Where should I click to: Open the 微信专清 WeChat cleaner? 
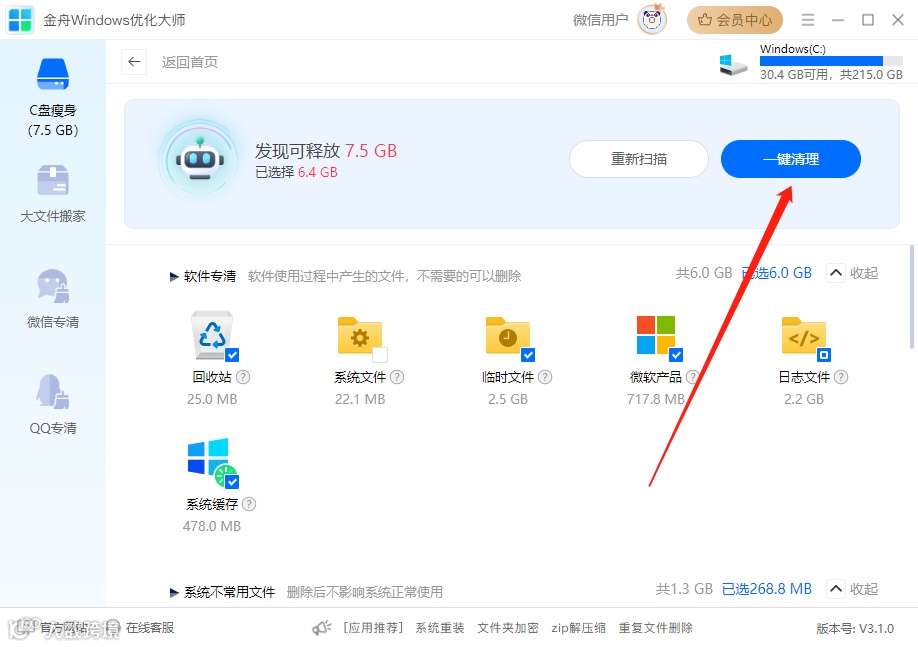point(53,299)
